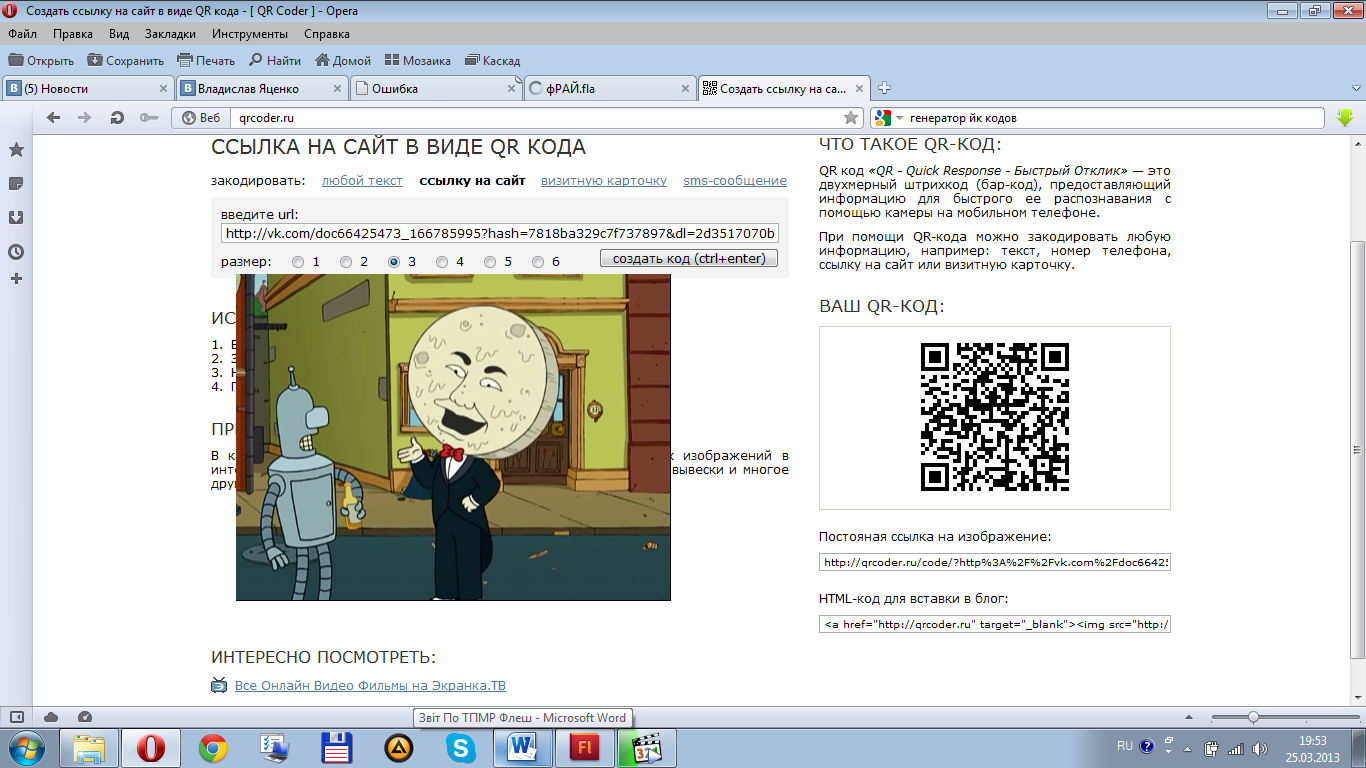Open the Справка menu
Image resolution: width=1366 pixels, height=768 pixels.
326,34
